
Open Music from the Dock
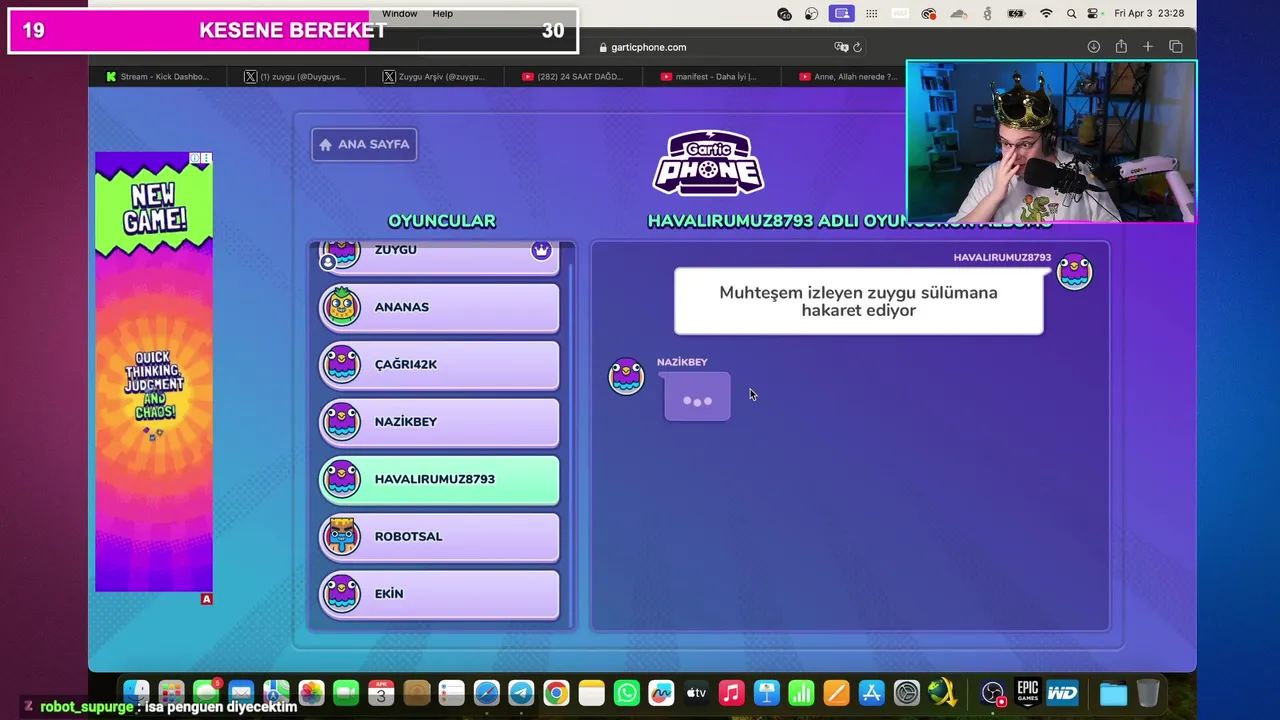[731, 692]
